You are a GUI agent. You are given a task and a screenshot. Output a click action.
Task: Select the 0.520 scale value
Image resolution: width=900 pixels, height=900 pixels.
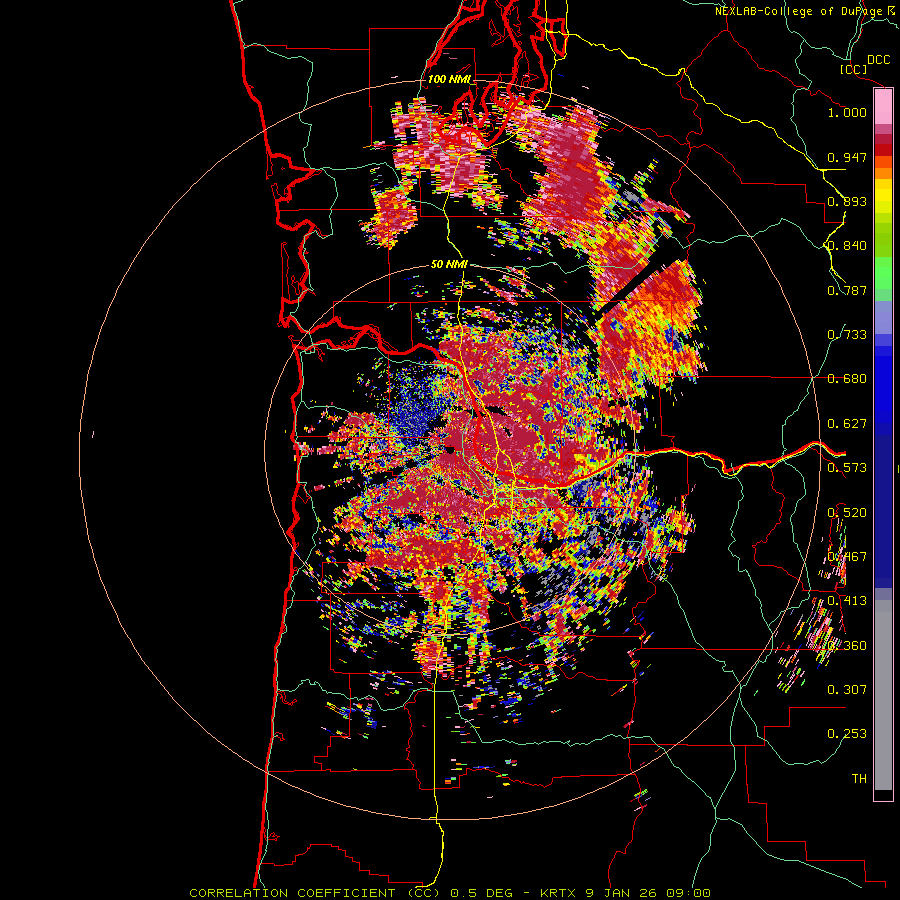847,513
